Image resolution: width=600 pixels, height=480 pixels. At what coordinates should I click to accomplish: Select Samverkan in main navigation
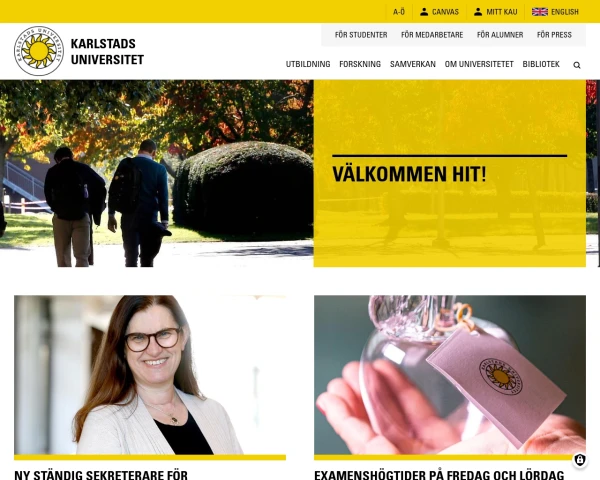tap(412, 64)
